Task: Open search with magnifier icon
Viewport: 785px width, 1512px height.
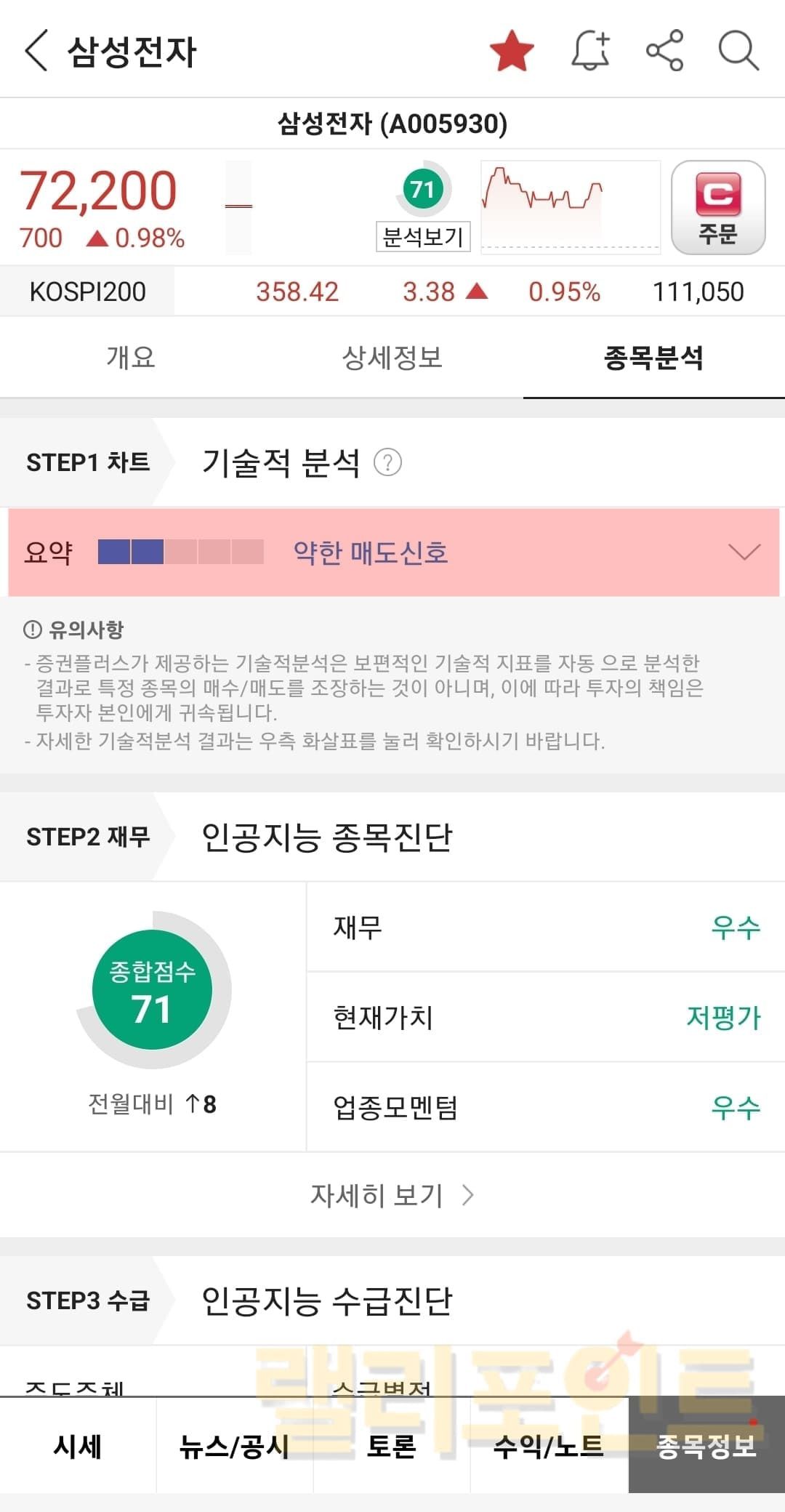Action: point(738,51)
